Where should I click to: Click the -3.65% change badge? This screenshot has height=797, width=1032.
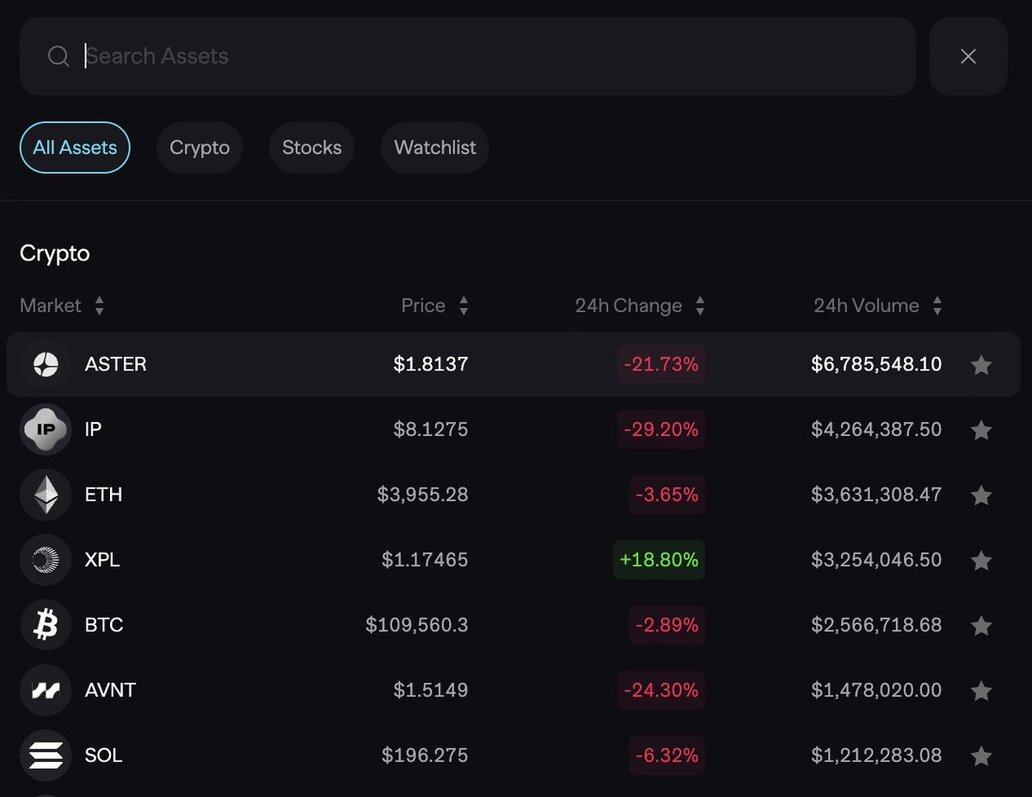coord(667,494)
